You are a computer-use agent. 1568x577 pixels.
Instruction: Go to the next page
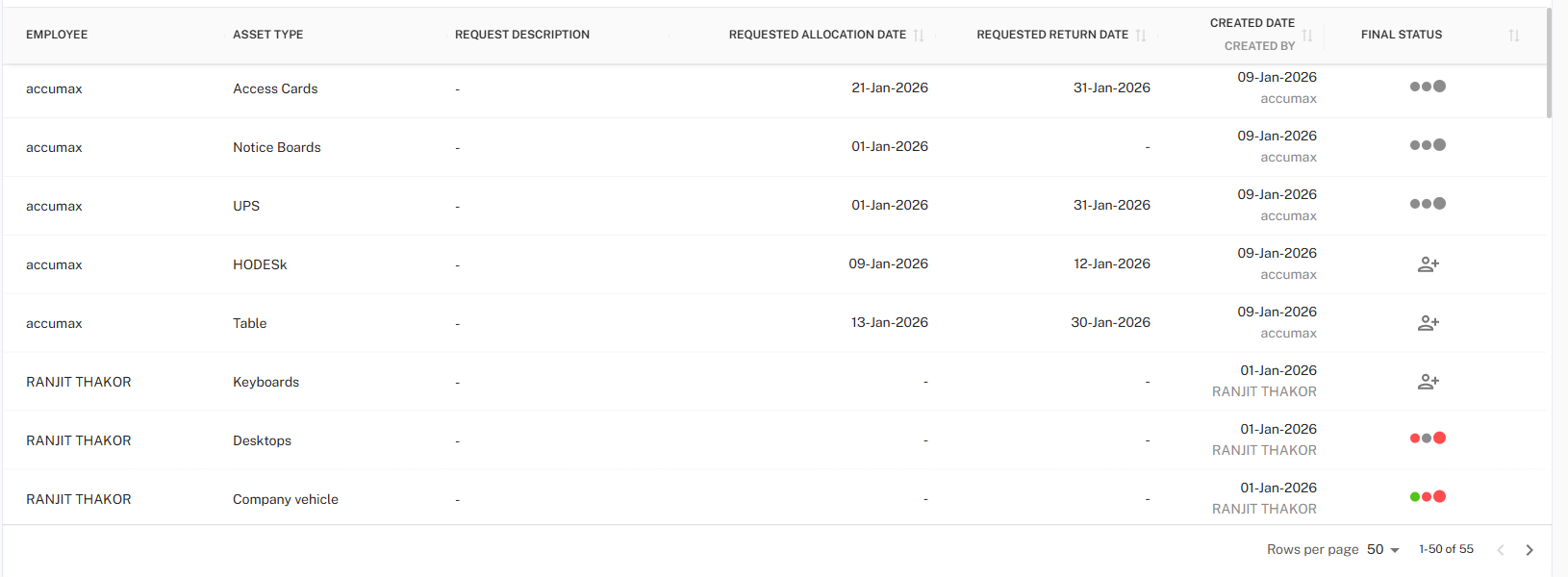pyautogui.click(x=1530, y=550)
